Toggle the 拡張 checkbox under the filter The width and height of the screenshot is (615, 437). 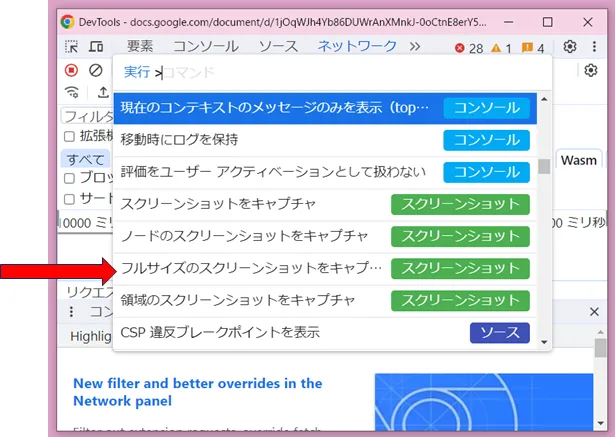pos(69,136)
